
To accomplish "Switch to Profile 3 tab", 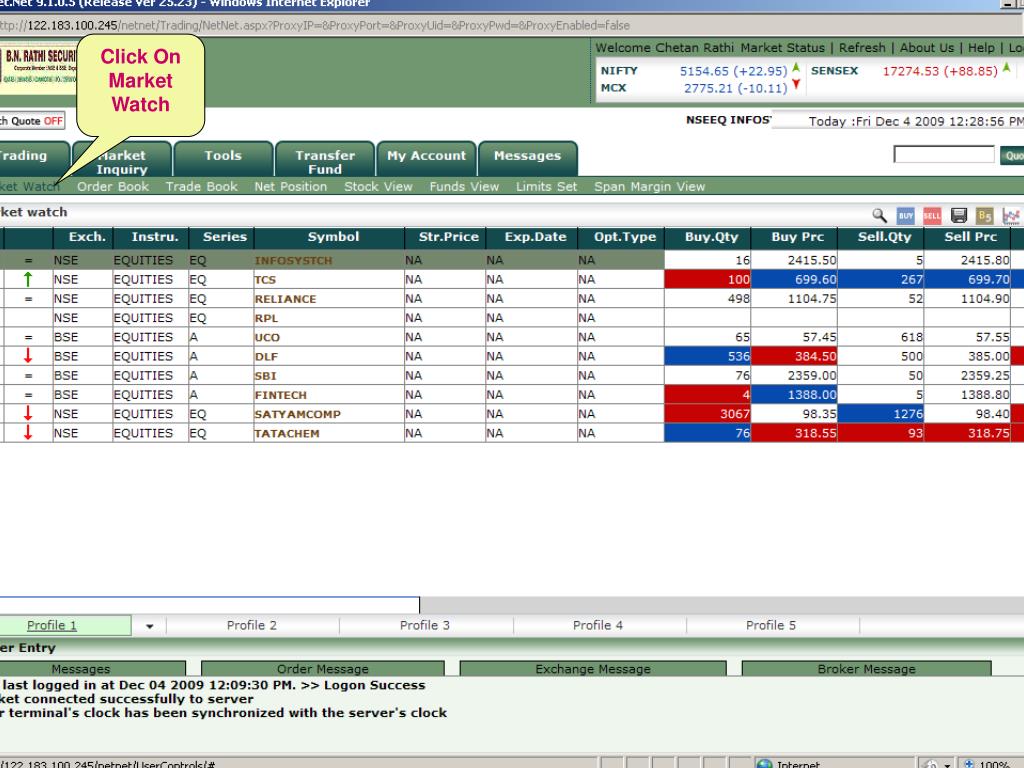I will click(425, 626).
